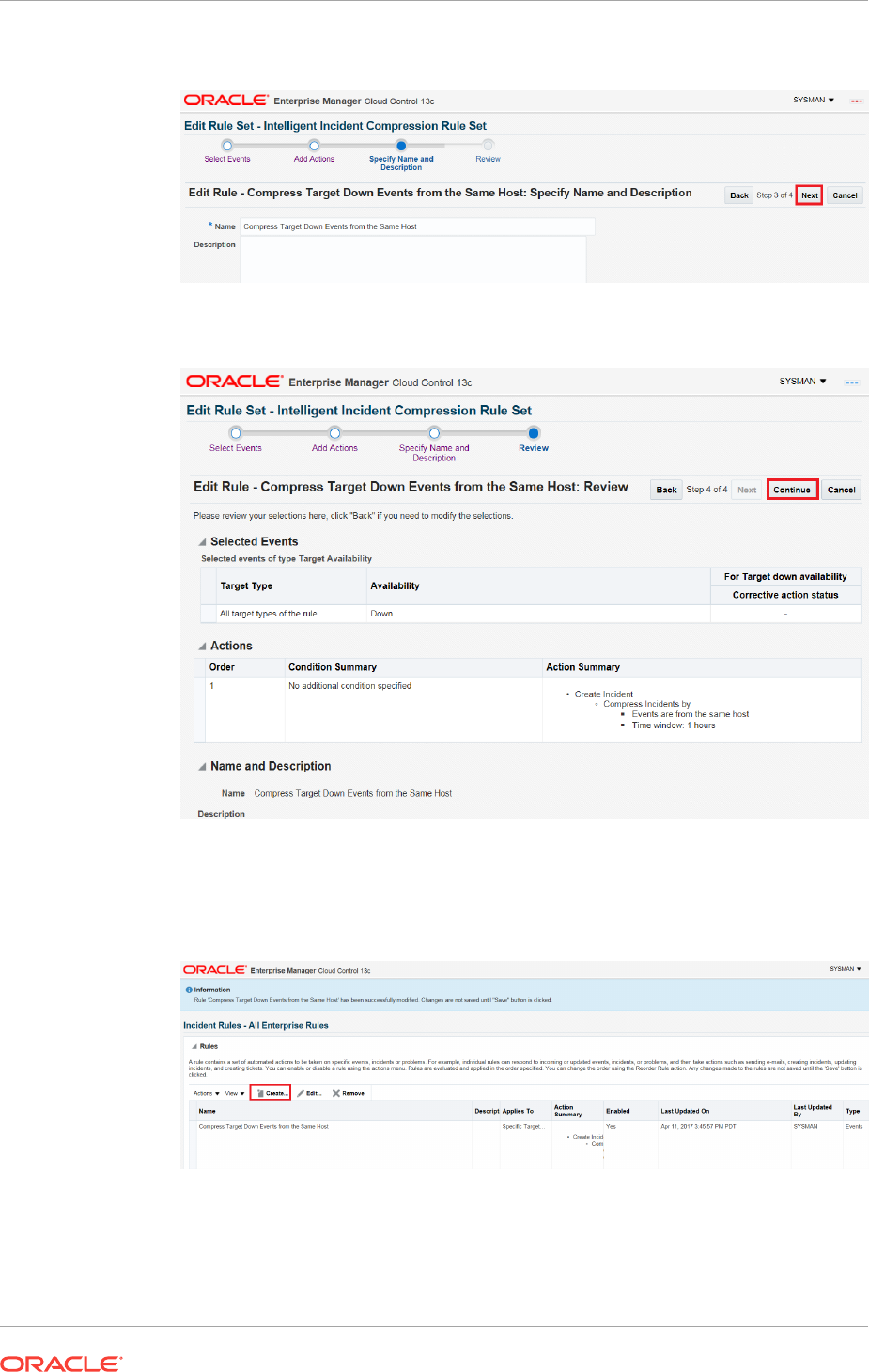Click the X Remove button in the rules toolbar
Image resolution: width=869 pixels, height=1372 pixels.
pos(349,1093)
